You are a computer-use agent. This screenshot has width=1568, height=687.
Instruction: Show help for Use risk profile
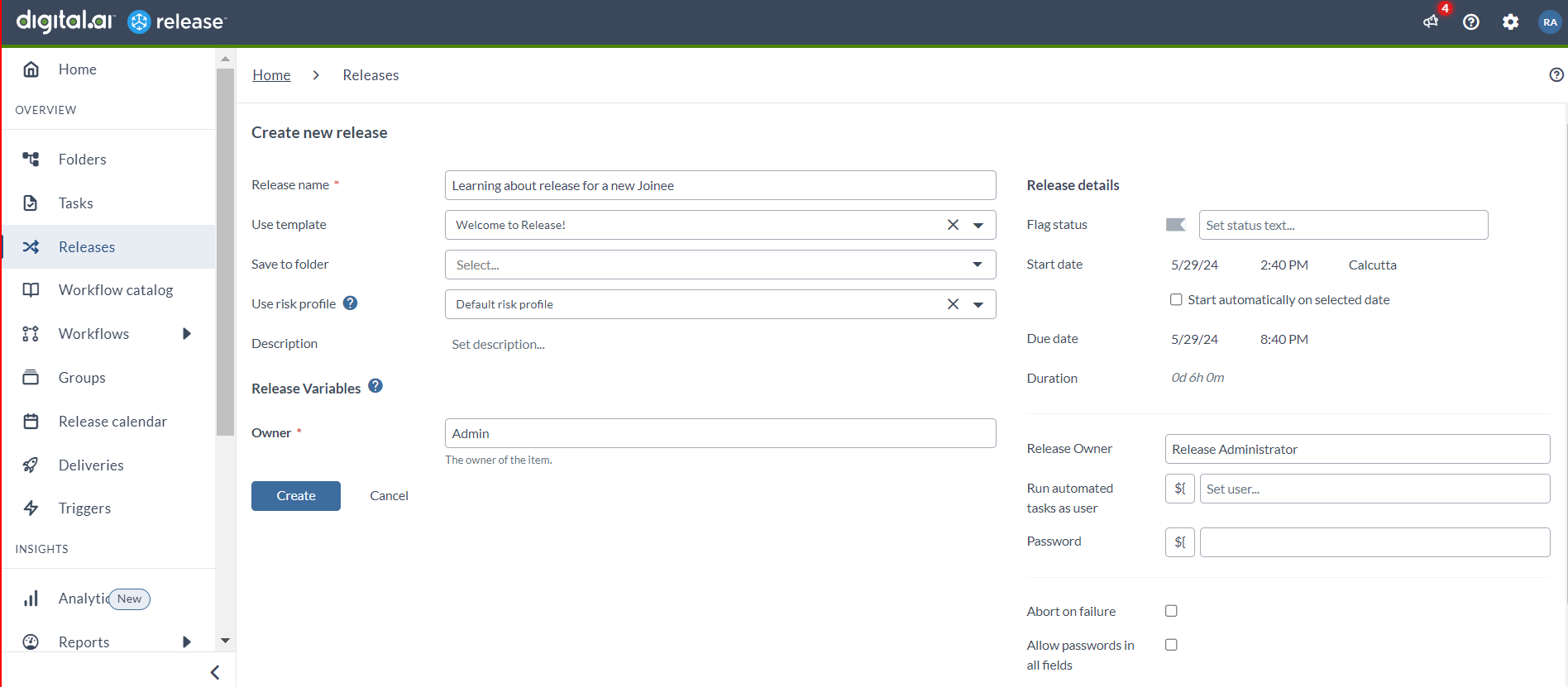tap(350, 303)
